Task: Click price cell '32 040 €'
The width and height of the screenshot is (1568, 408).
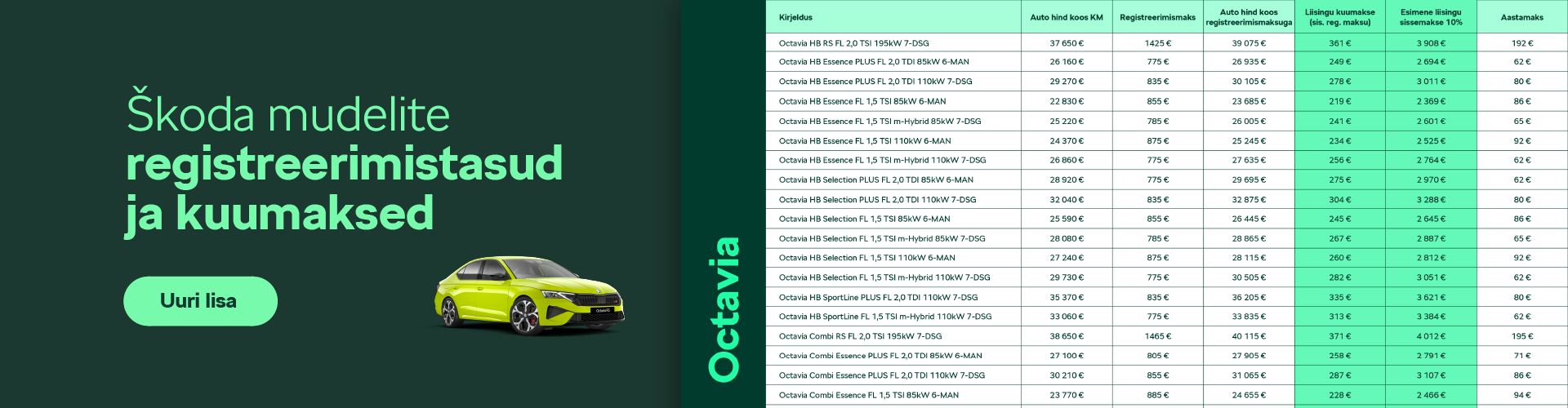Action: (1067, 199)
